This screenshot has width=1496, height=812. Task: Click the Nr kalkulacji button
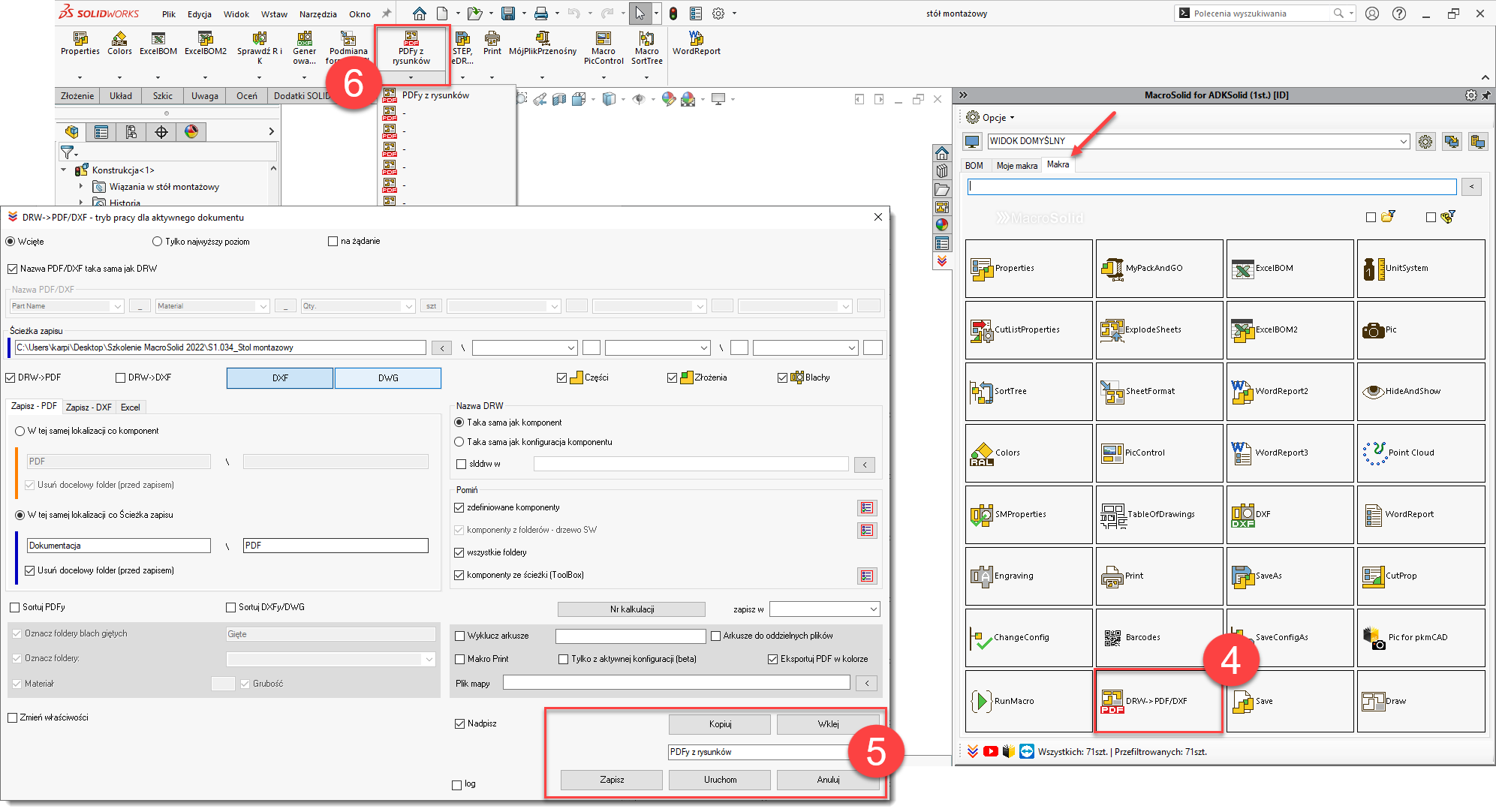(x=631, y=609)
